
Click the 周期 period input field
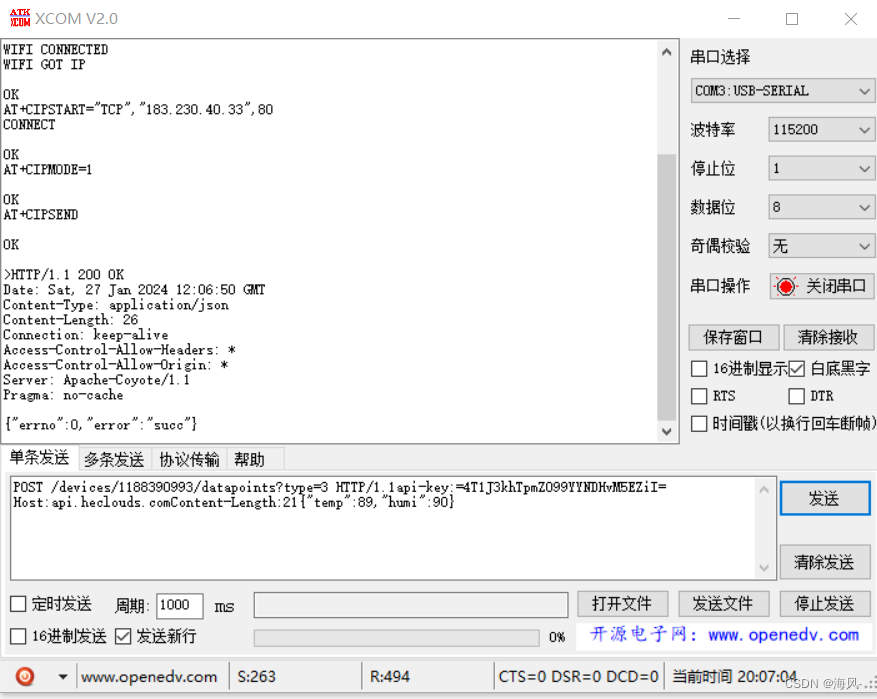click(x=178, y=605)
